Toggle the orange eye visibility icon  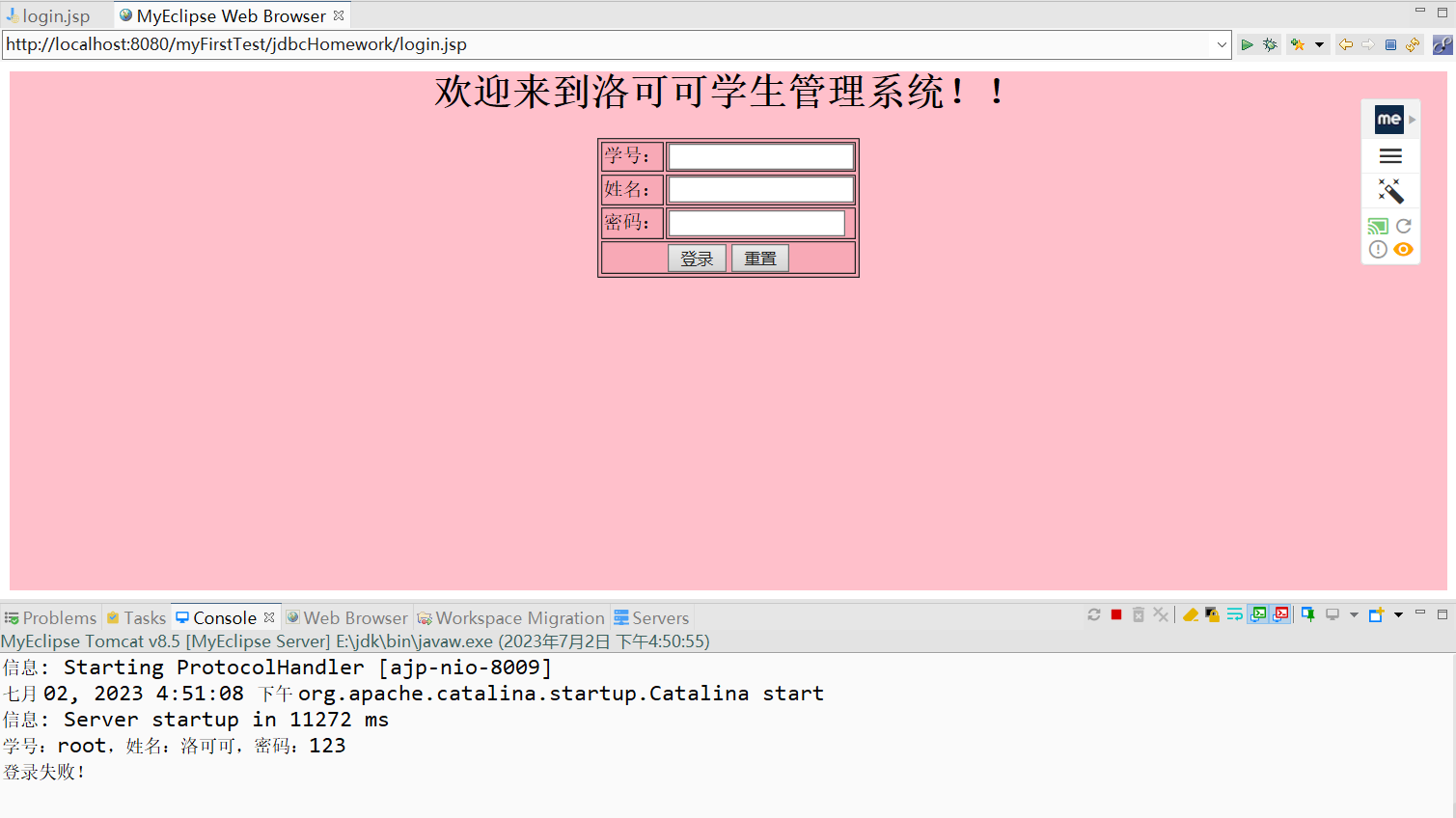[x=1404, y=250]
